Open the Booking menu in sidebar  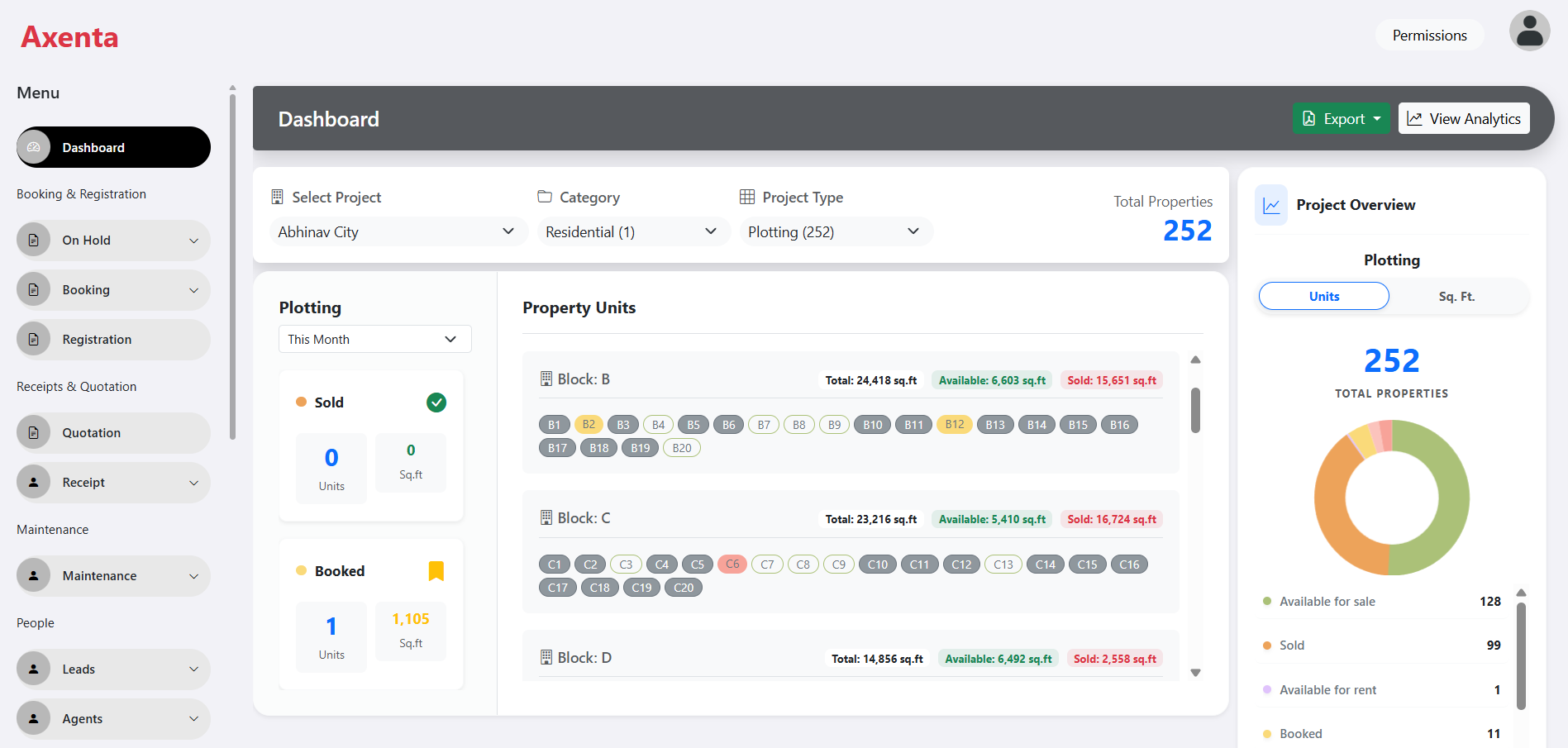112,289
